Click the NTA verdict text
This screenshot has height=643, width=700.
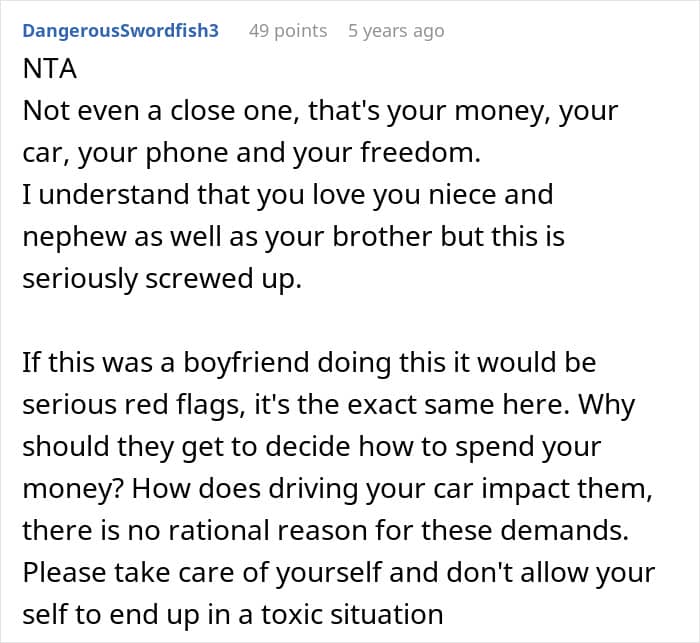tap(46, 71)
